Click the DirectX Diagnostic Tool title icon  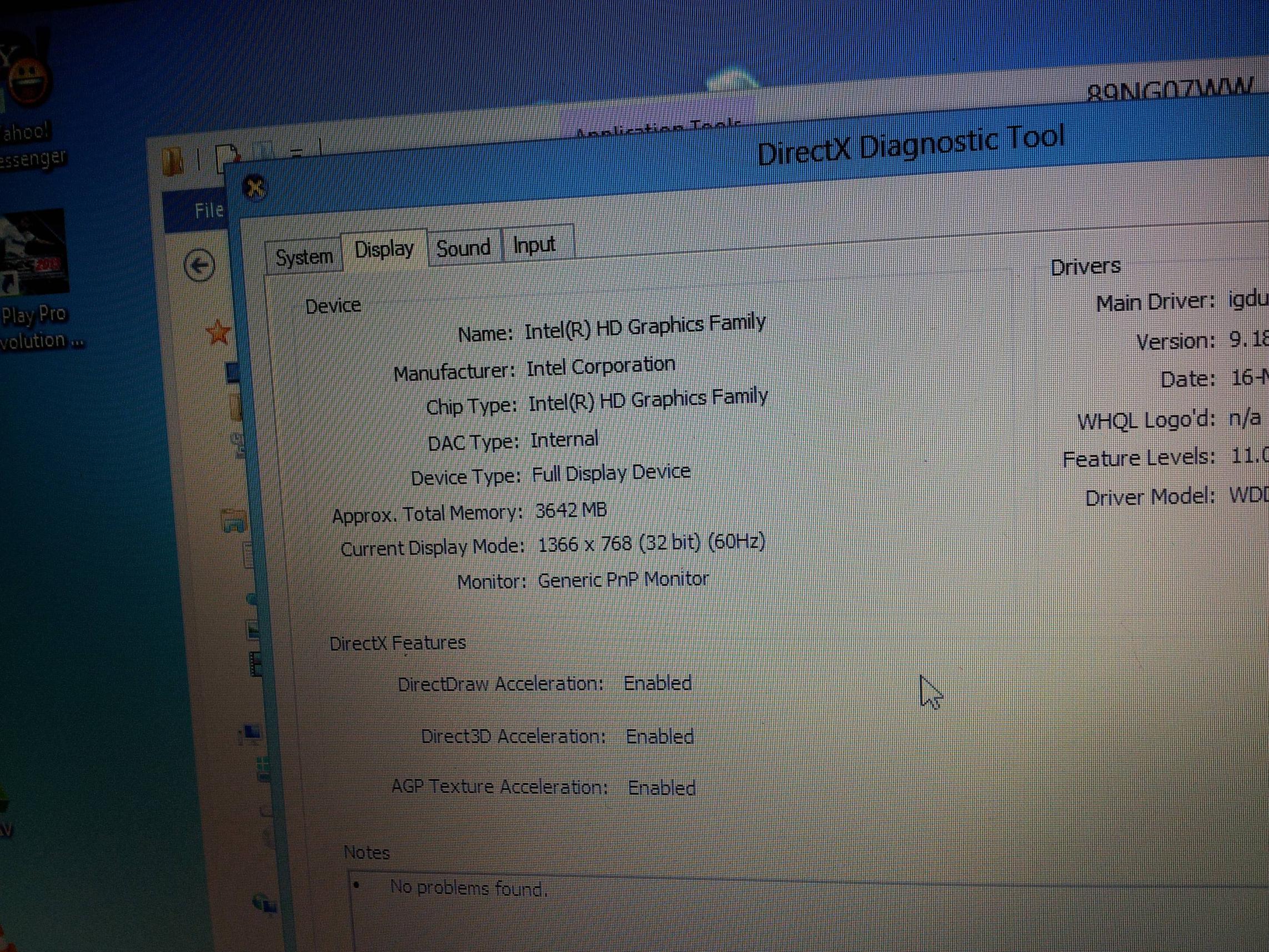click(255, 187)
